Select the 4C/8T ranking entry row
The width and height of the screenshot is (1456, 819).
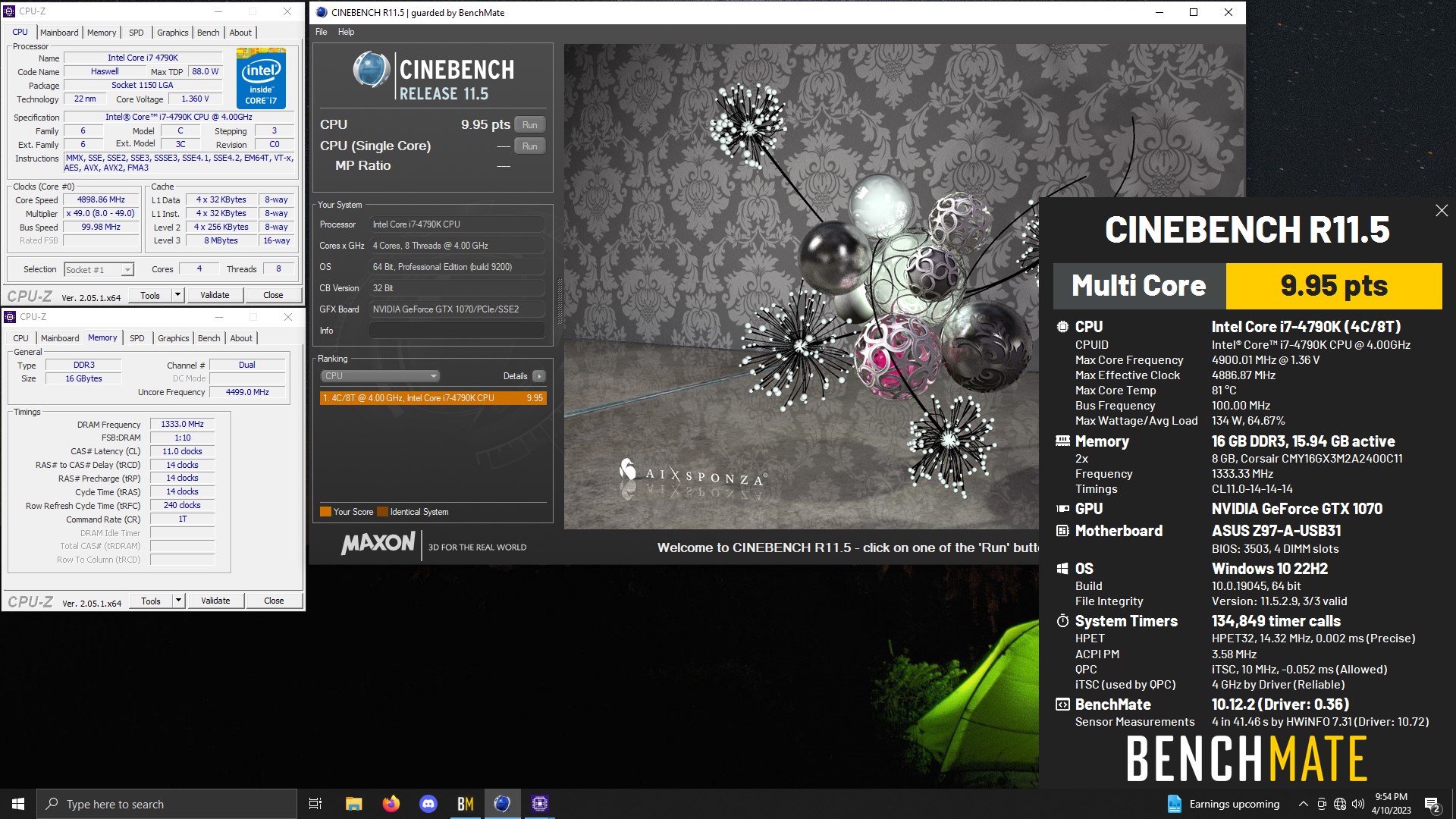click(432, 398)
